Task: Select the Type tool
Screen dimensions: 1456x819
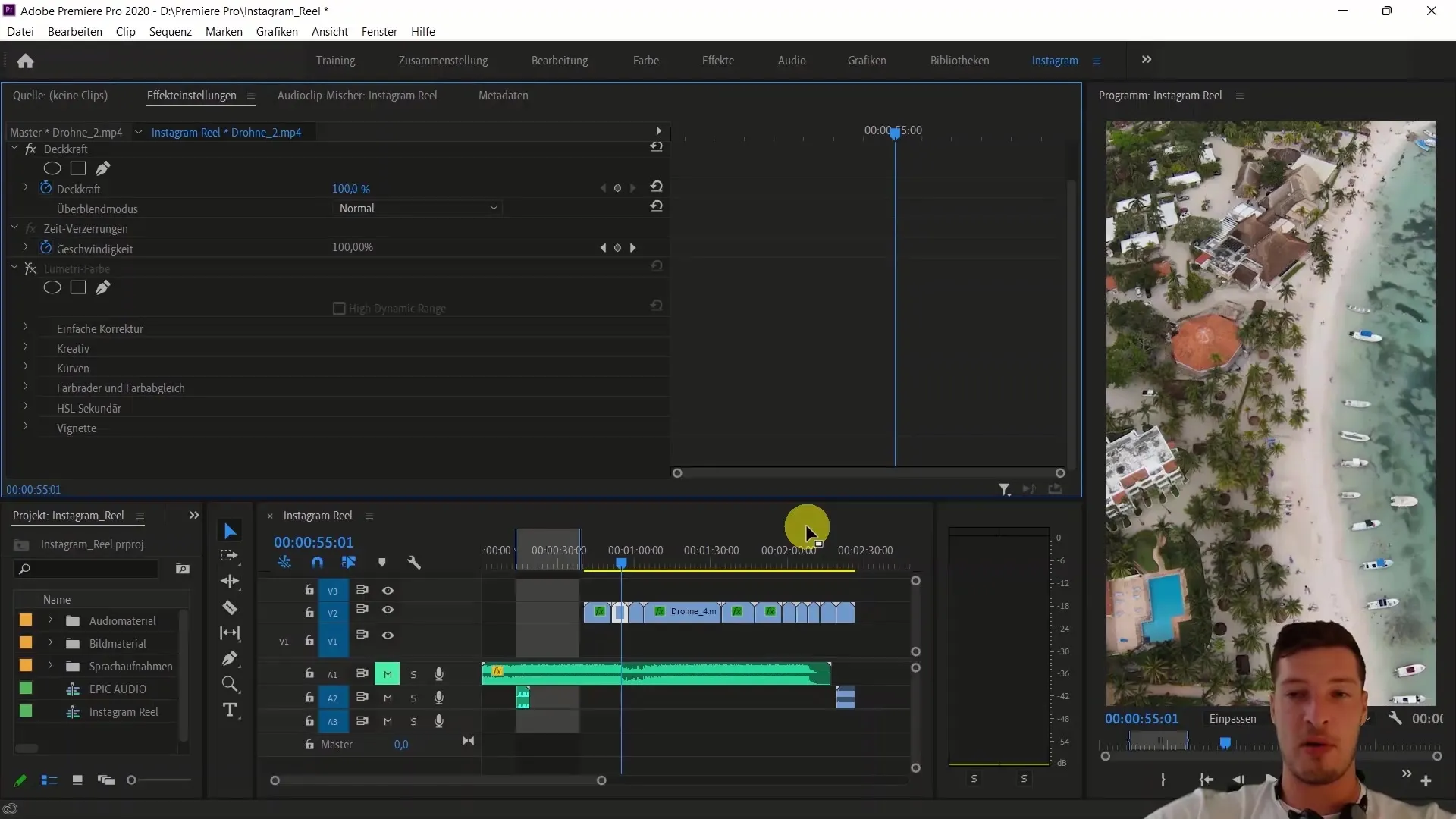Action: (x=230, y=711)
